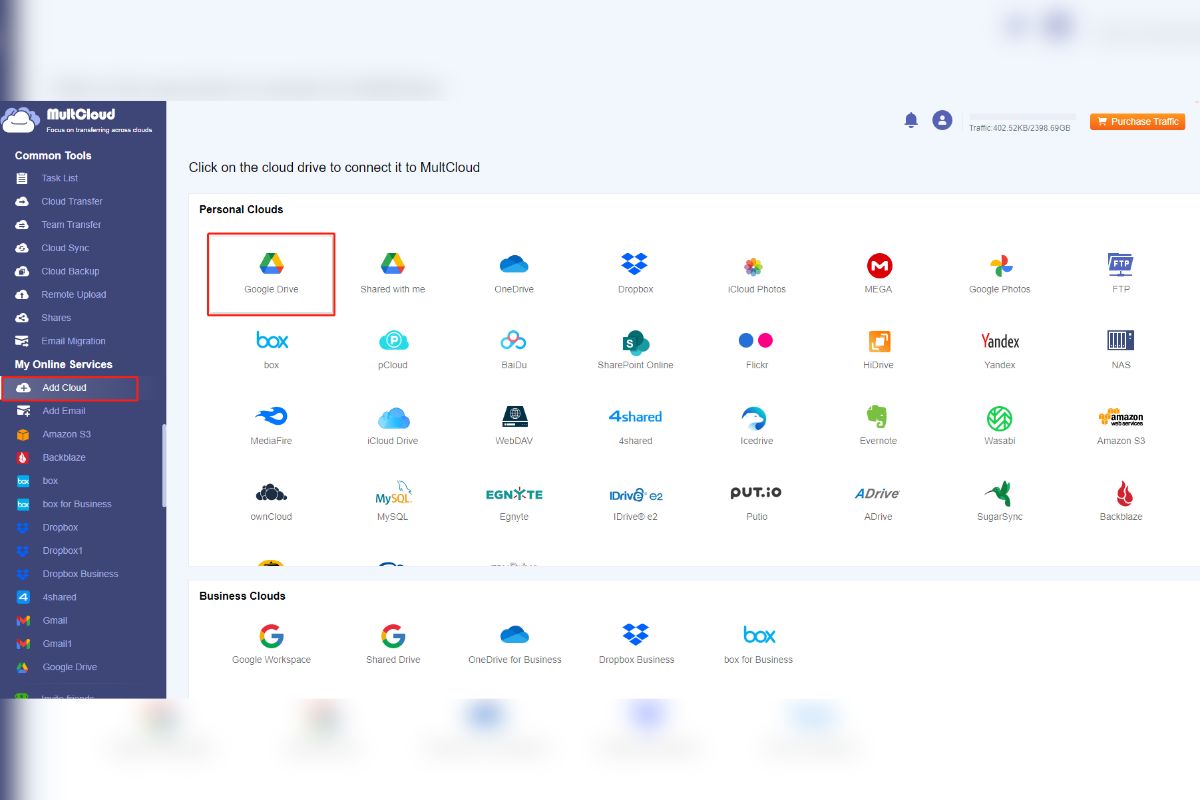The image size is (1200, 800).
Task: Choose Amazon S3 in the cloud grid
Action: point(1120,426)
